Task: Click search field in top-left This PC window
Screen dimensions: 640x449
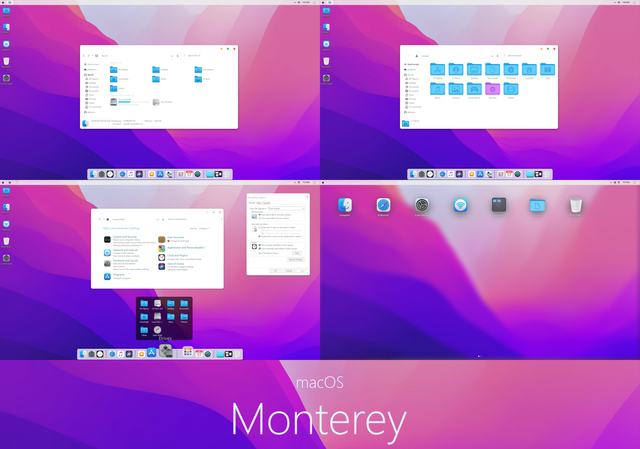Action: click(x=208, y=56)
